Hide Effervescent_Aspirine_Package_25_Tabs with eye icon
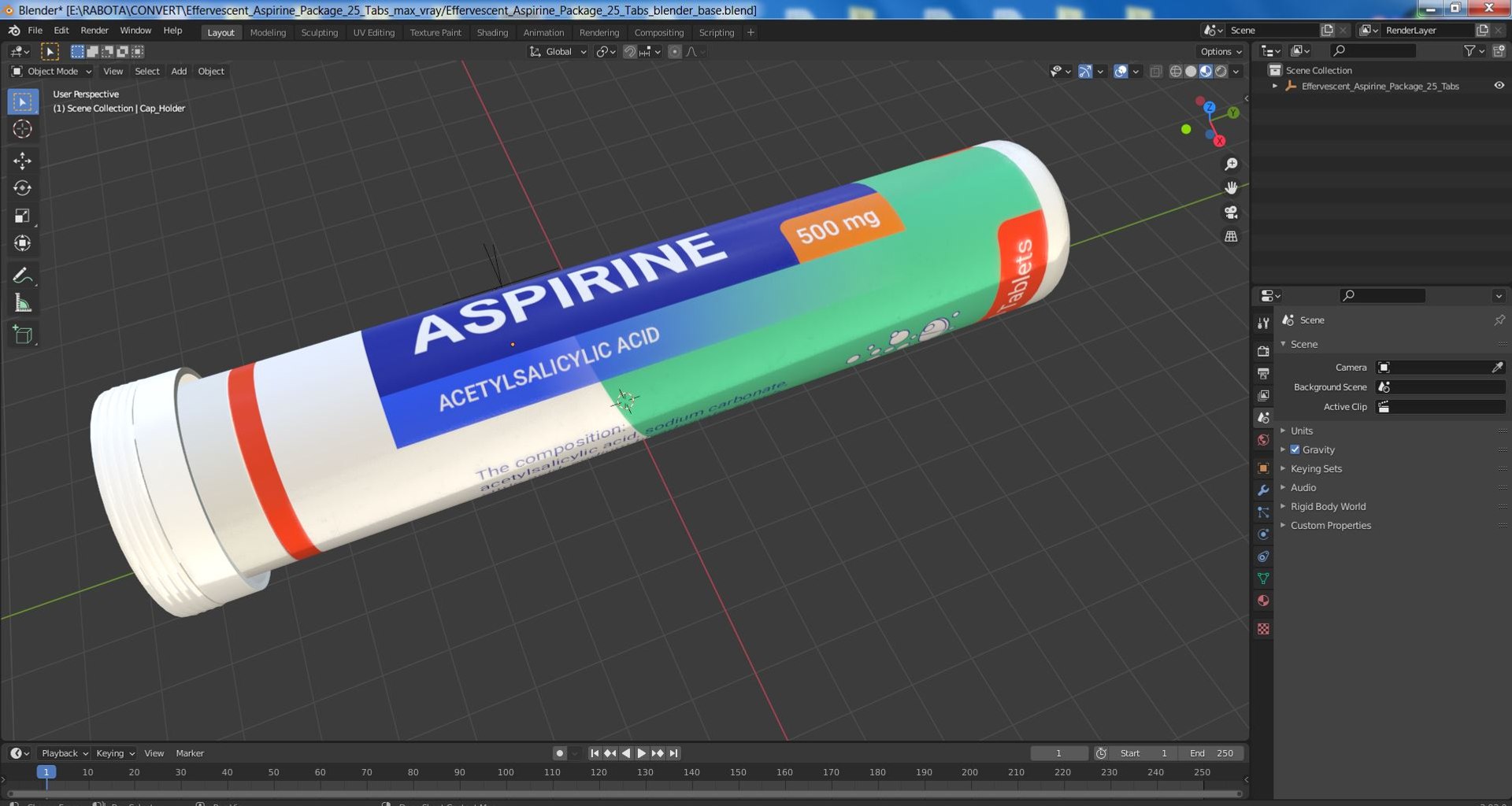 pos(1499,86)
